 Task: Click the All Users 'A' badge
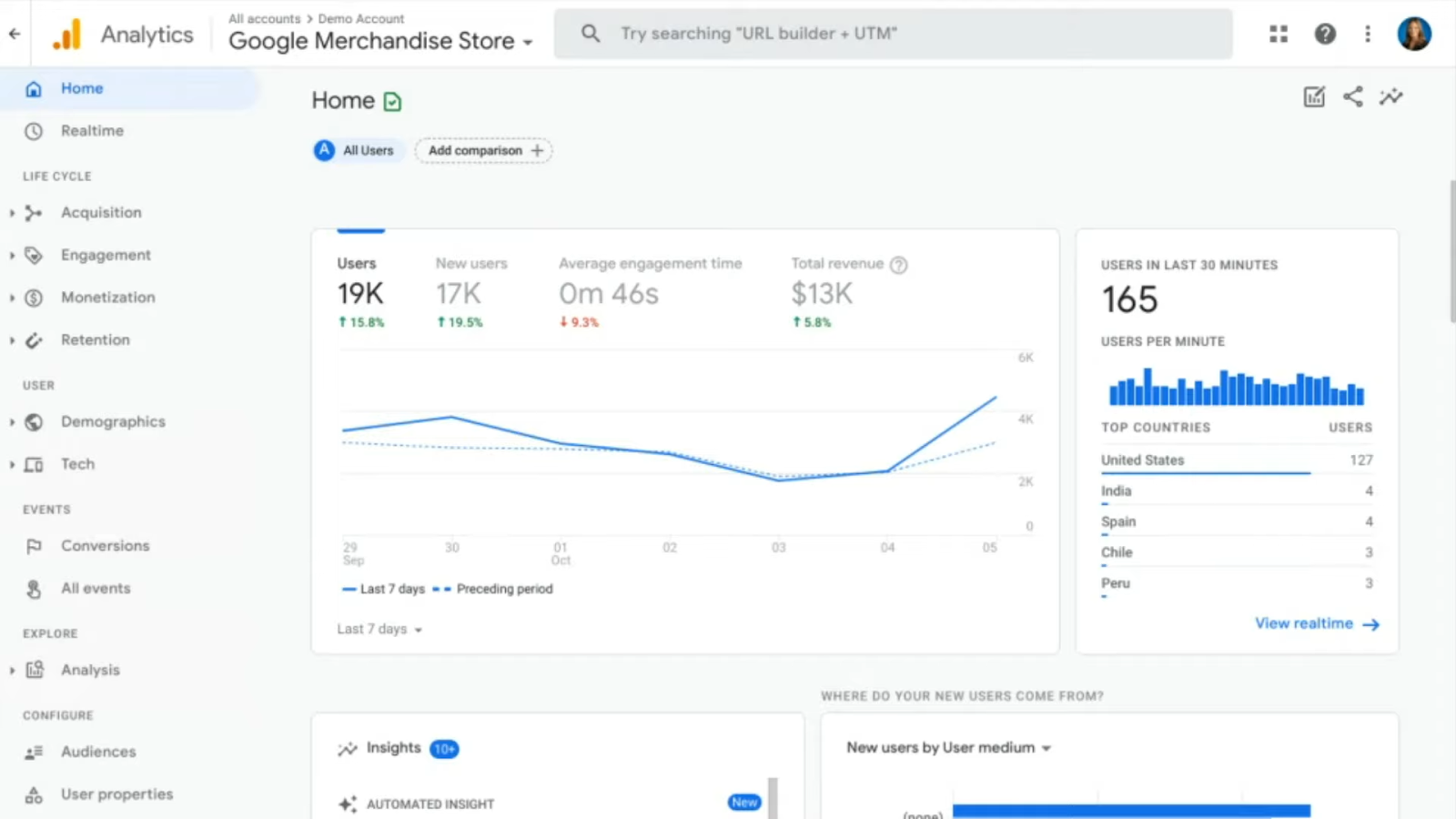tap(324, 150)
